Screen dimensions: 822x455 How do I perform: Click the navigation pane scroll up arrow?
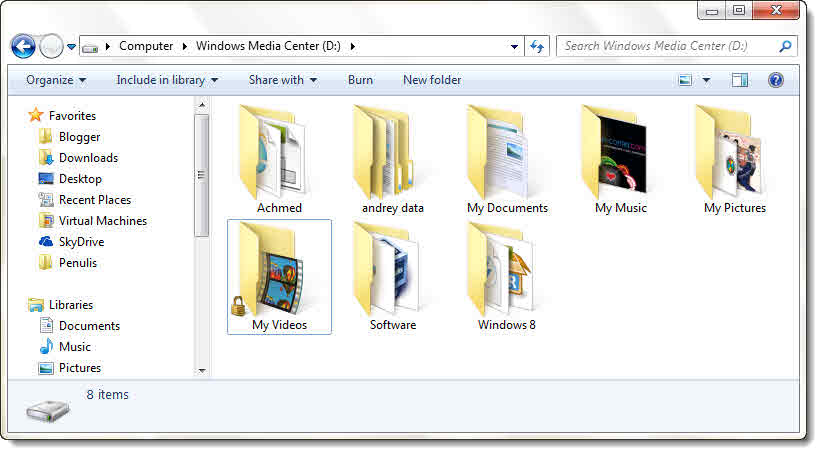pyautogui.click(x=202, y=105)
